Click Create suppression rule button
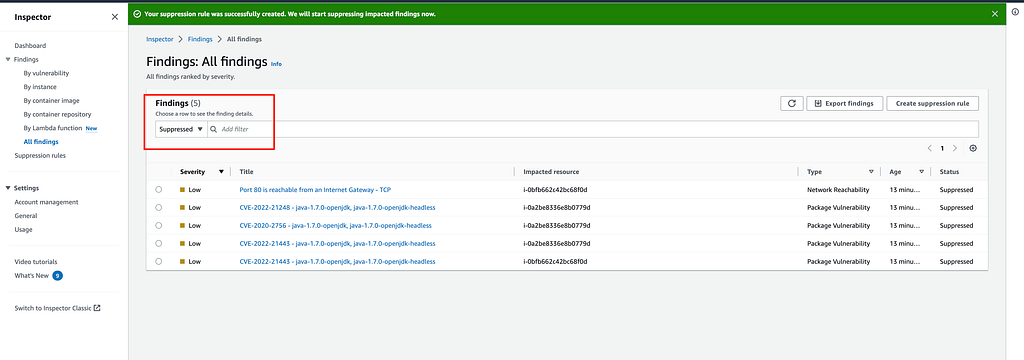This screenshot has width=1024, height=360. click(x=933, y=103)
